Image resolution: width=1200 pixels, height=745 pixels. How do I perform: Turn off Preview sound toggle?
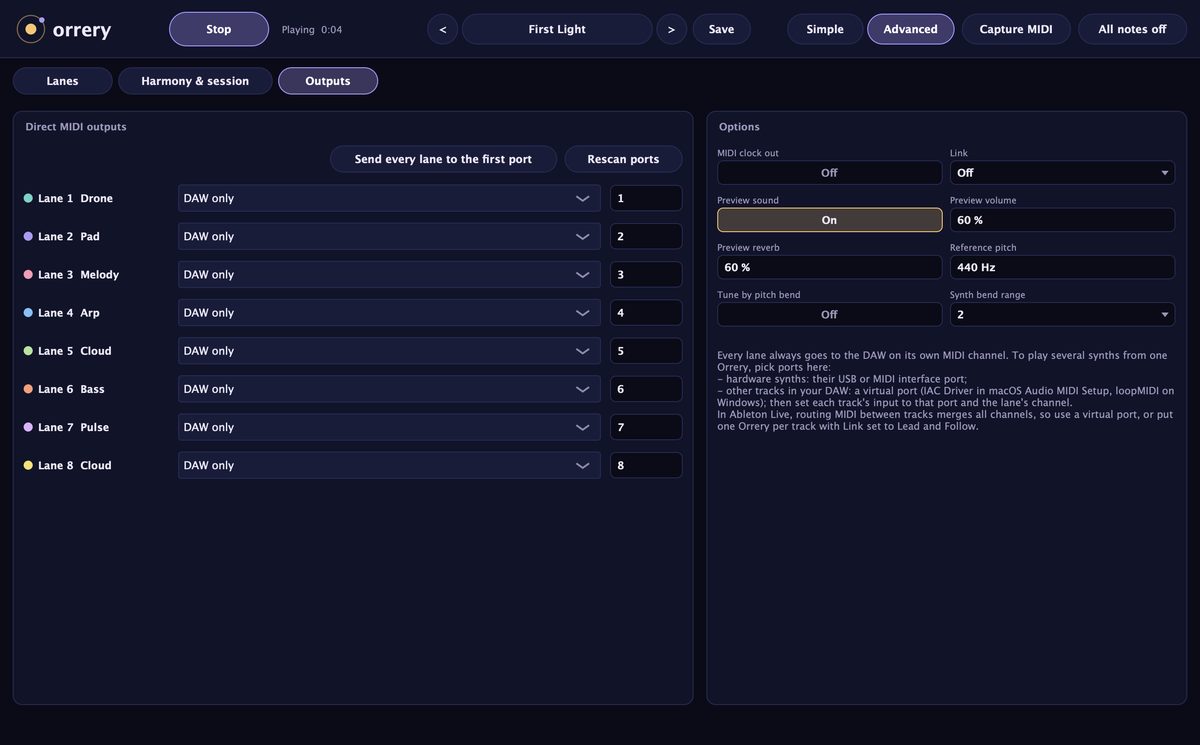click(x=829, y=220)
